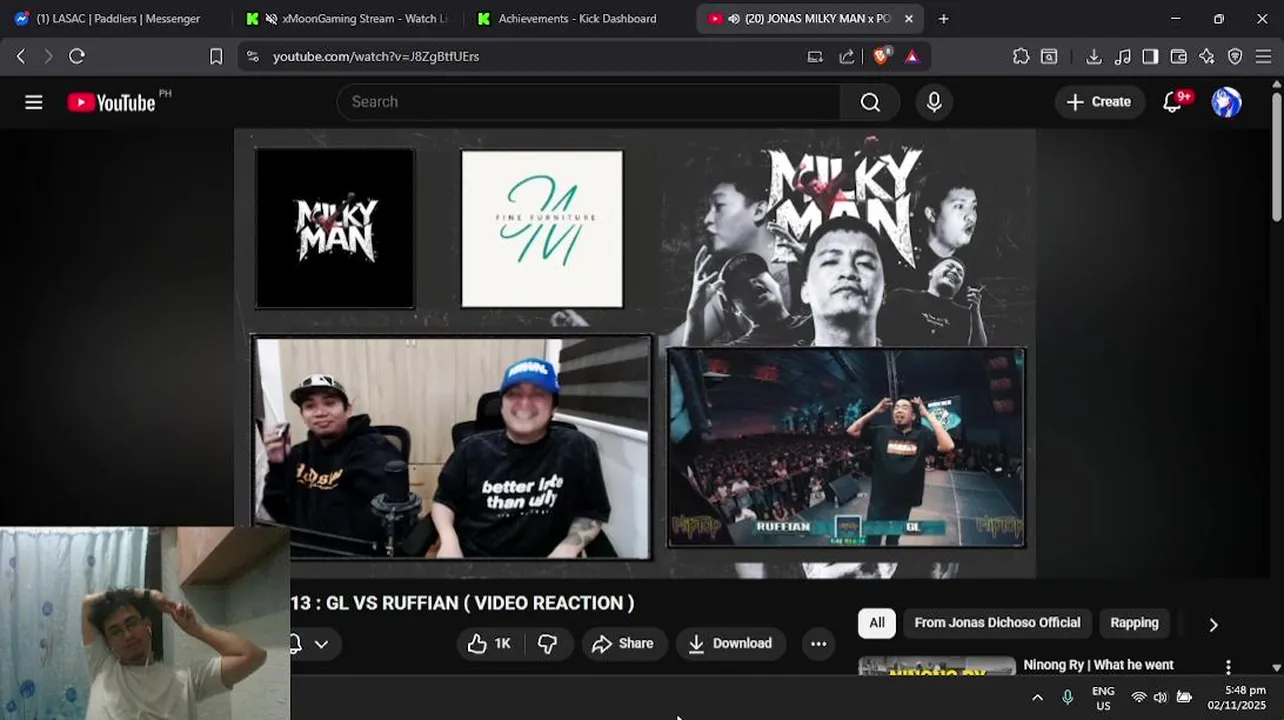Open the Create button

click(1099, 102)
